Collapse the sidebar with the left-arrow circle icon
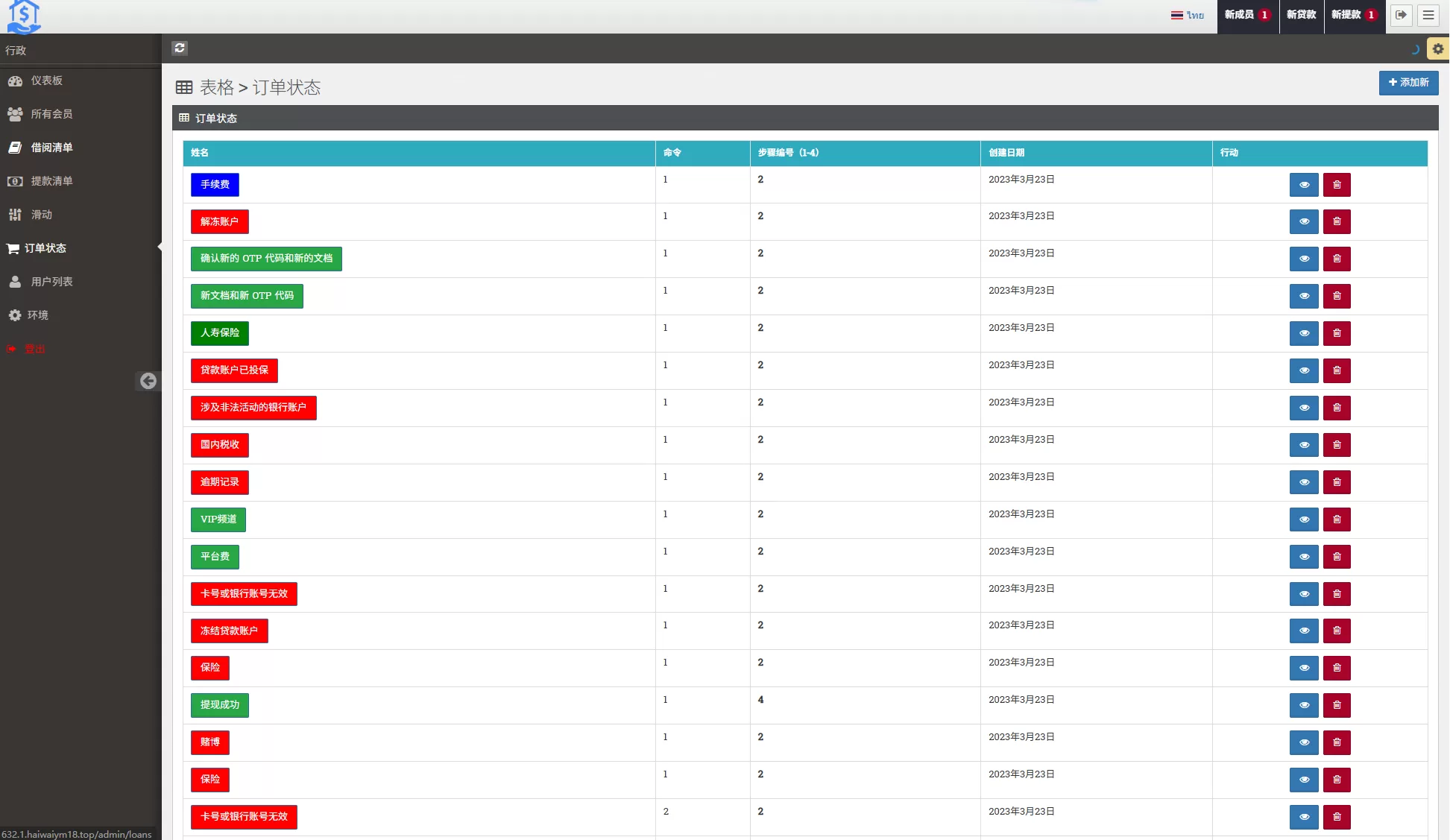Image resolution: width=1450 pixels, height=840 pixels. (148, 381)
